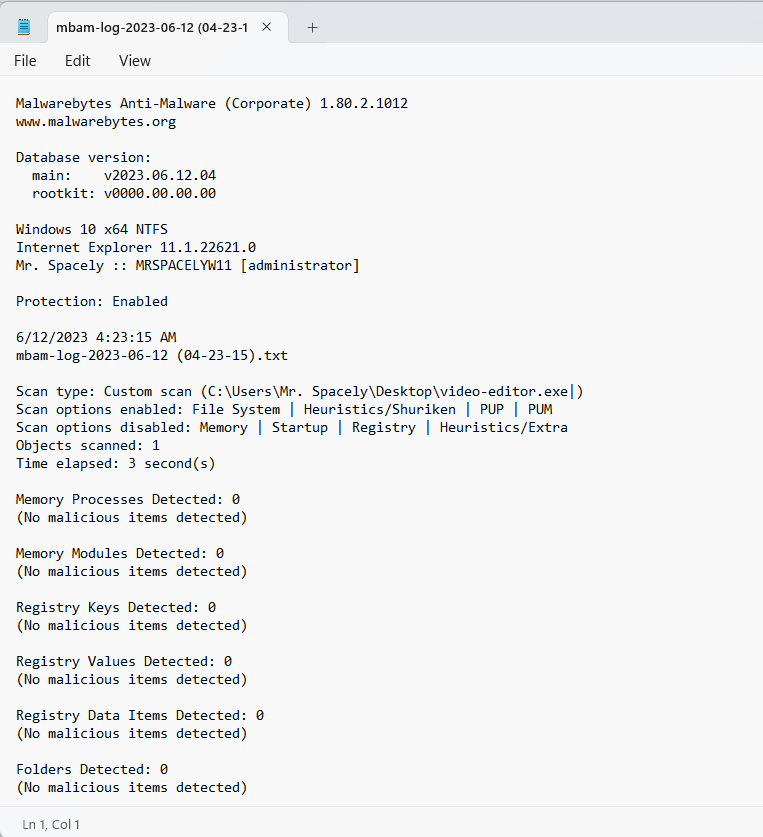Click the Ln 1, Col 1 status indicator
The image size is (763, 837).
pyautogui.click(x=51, y=824)
